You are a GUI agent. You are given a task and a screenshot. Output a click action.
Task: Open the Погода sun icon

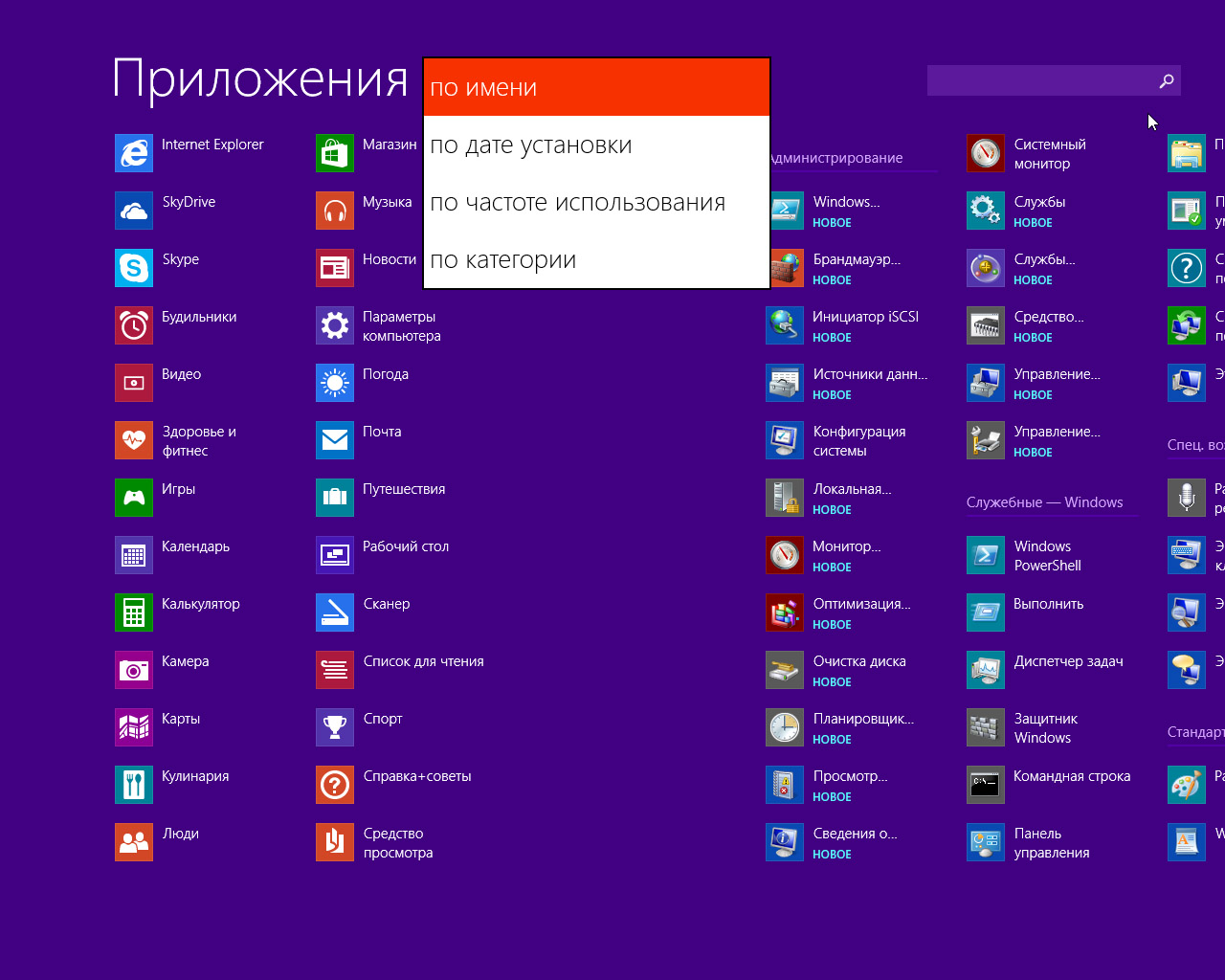(335, 383)
